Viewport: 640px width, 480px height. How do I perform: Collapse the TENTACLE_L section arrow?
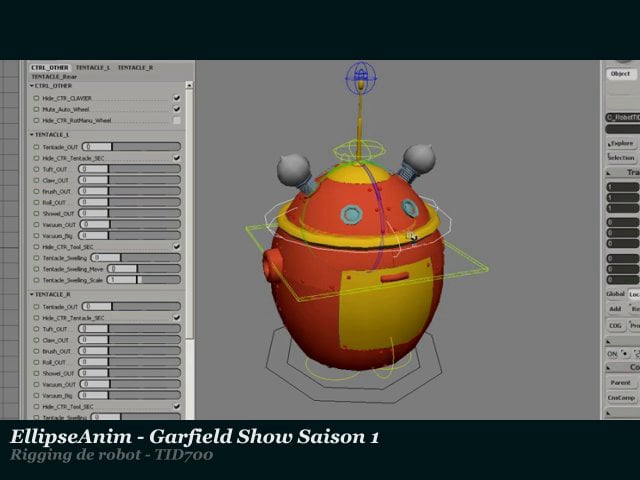click(31, 135)
